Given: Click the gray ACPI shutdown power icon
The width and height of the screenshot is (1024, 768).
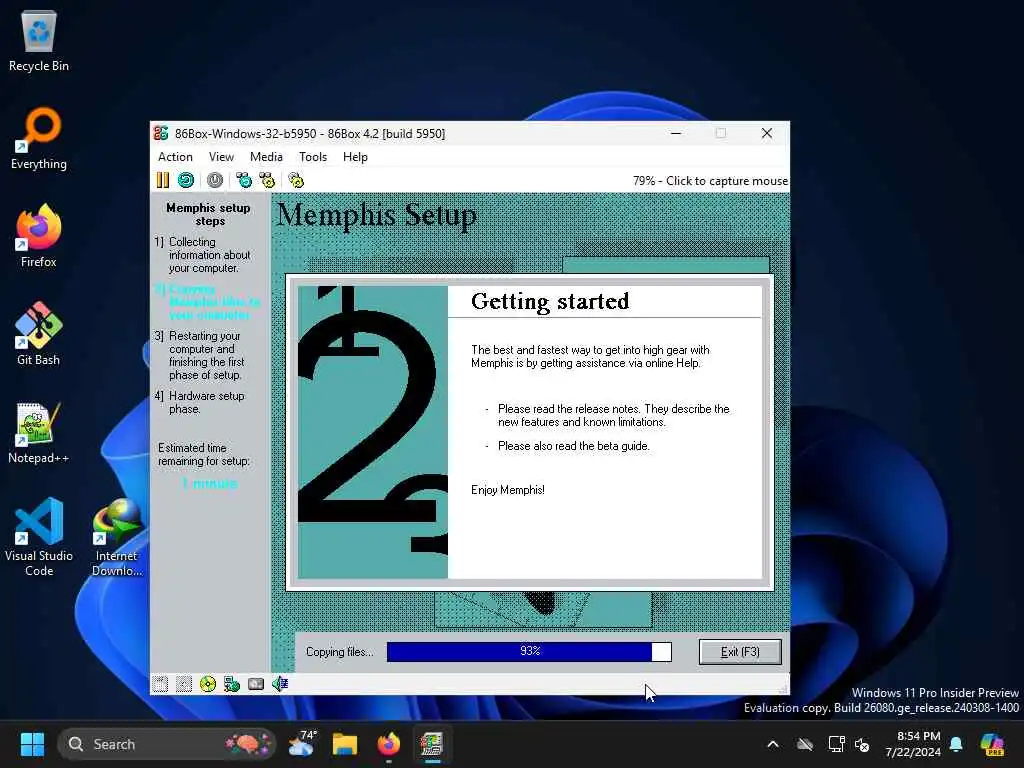Looking at the screenshot, I should (x=215, y=180).
